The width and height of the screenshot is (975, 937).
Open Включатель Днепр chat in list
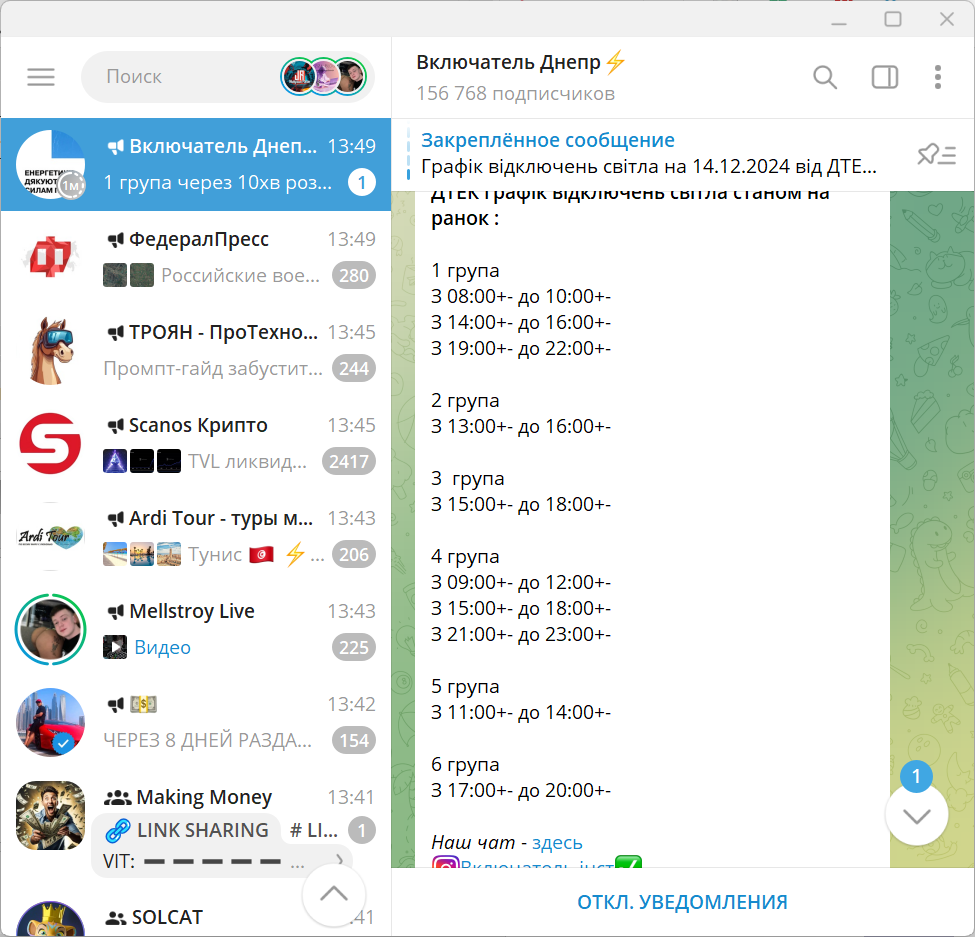(x=196, y=165)
